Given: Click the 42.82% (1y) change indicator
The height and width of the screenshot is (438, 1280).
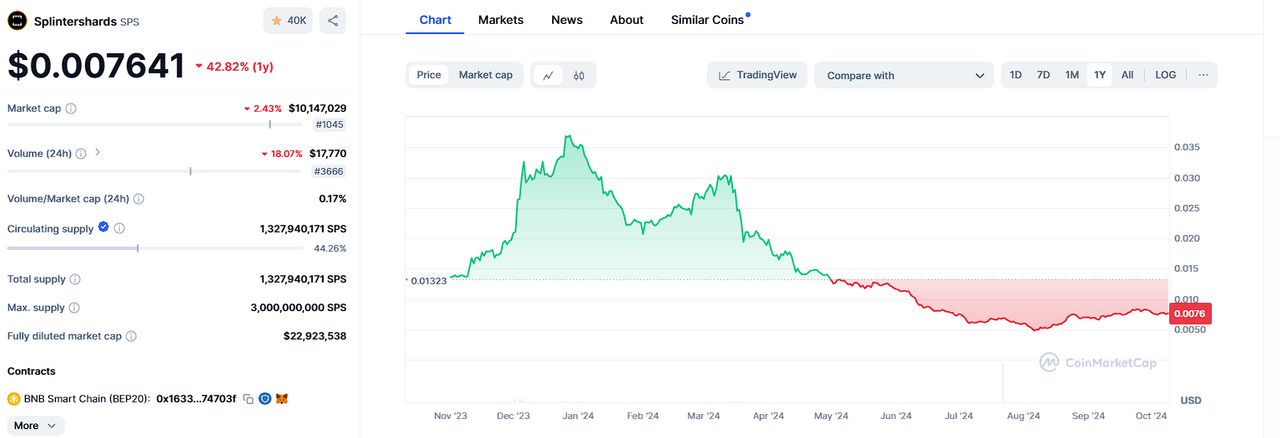Looking at the screenshot, I should [234, 67].
